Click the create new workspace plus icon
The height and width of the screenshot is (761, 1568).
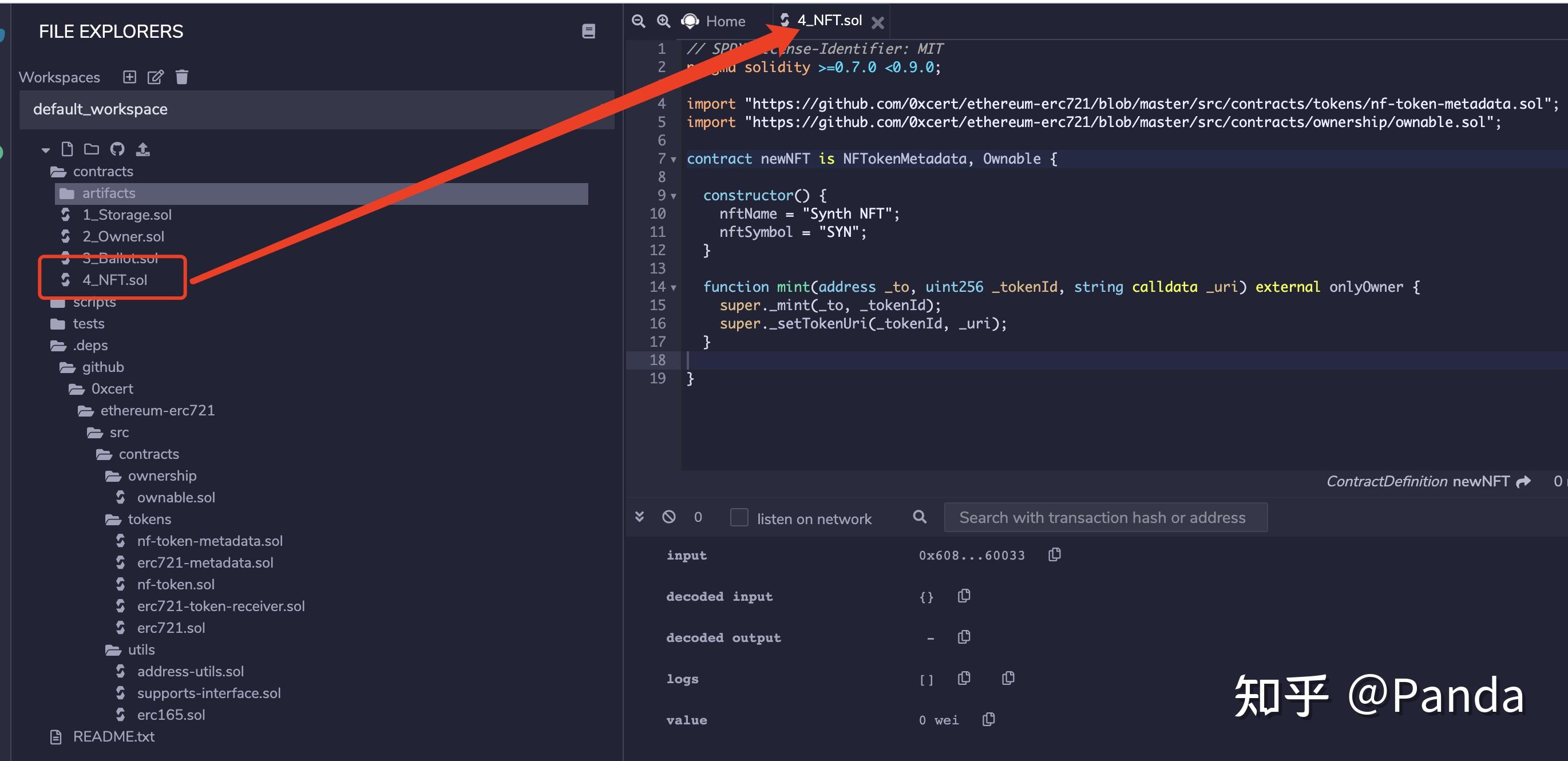click(x=129, y=77)
